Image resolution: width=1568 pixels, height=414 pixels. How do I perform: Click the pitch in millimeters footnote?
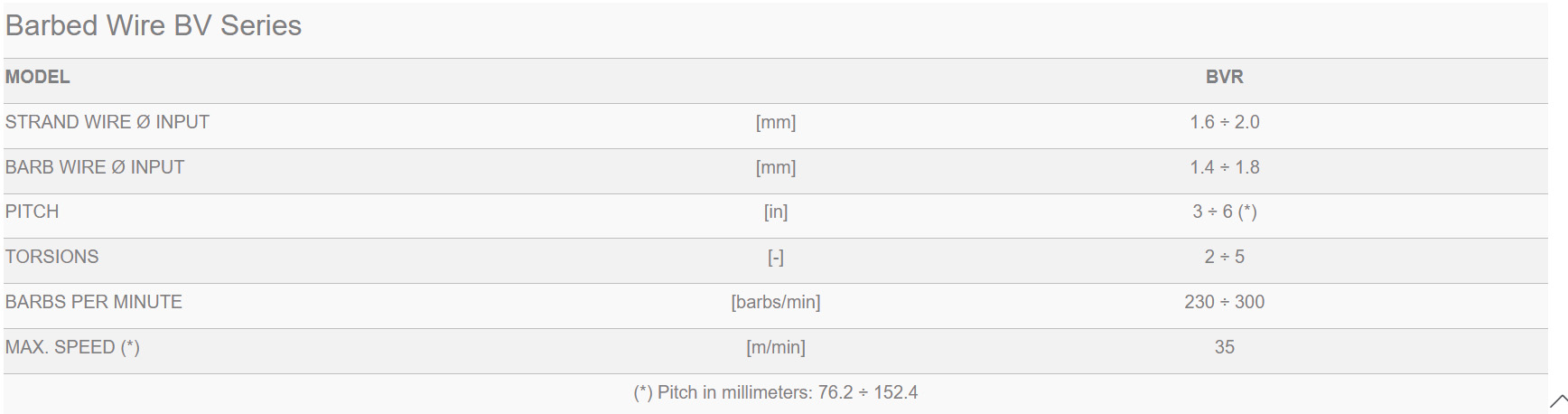(x=776, y=392)
